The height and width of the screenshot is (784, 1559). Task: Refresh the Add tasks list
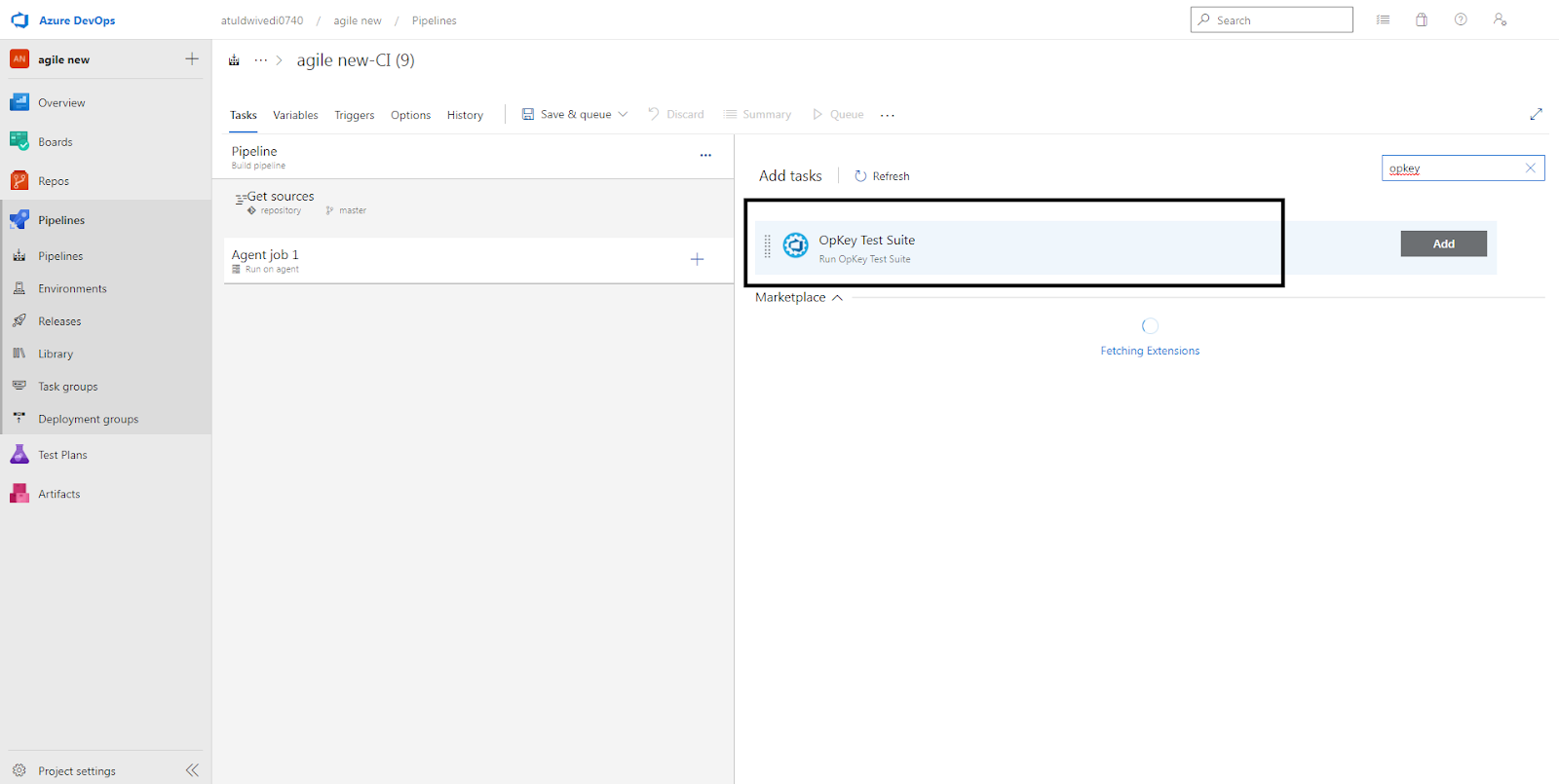[x=882, y=176]
